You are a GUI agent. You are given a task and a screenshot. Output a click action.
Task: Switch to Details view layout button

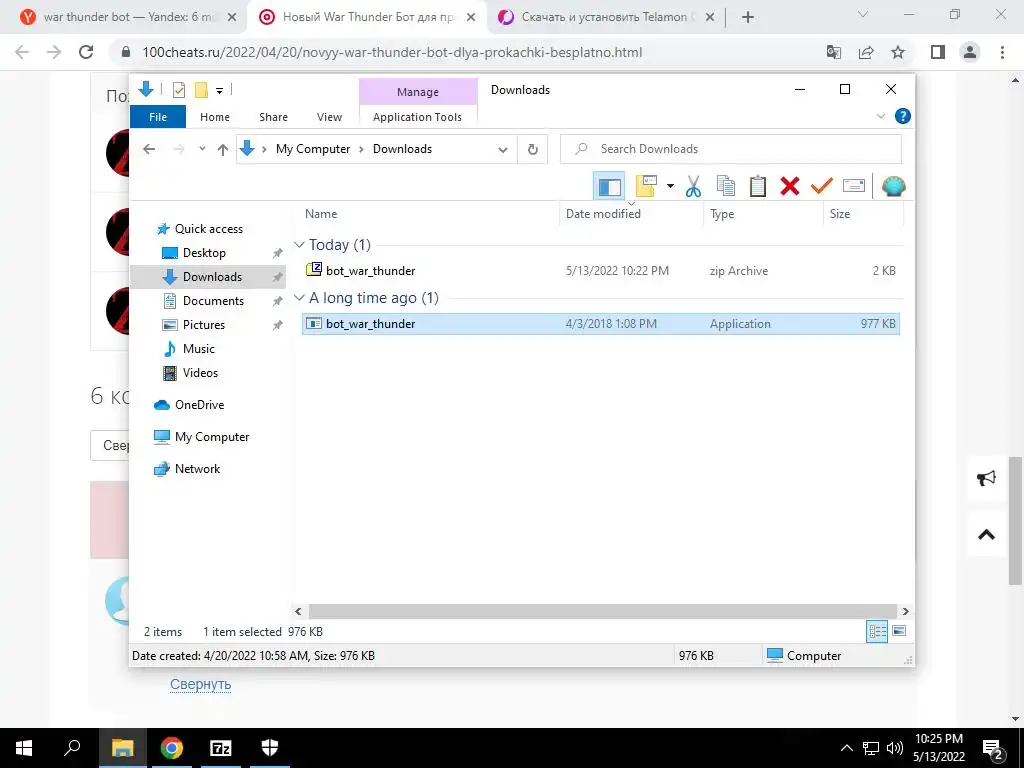(x=877, y=631)
